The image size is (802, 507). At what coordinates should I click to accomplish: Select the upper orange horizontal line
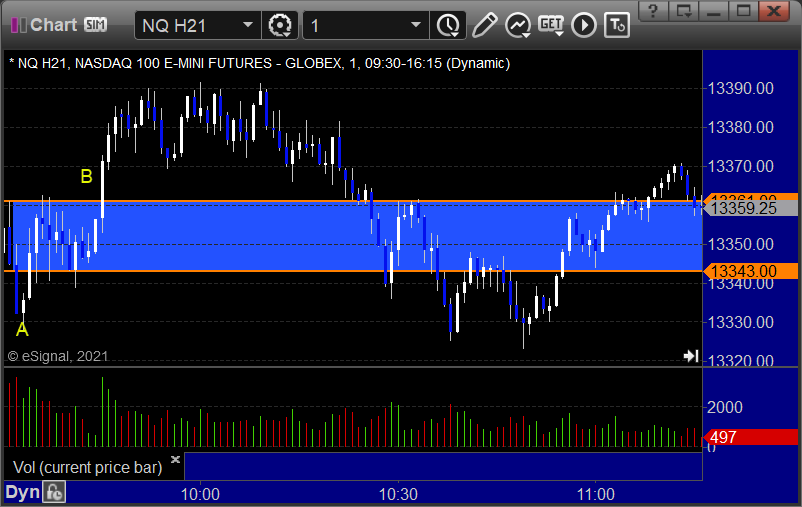click(353, 201)
